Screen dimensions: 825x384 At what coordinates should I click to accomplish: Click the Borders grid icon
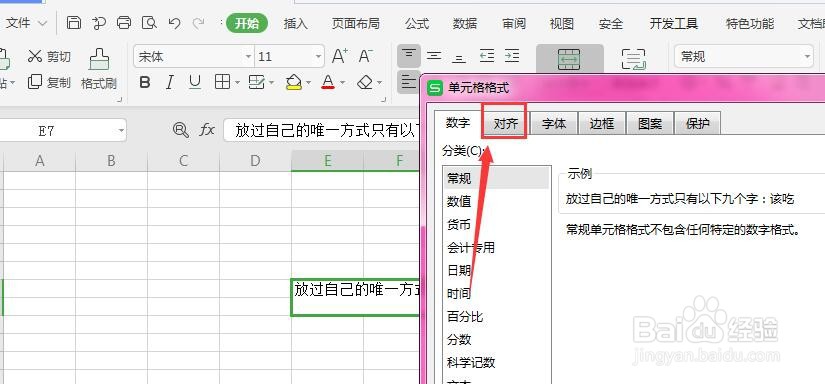coord(223,82)
